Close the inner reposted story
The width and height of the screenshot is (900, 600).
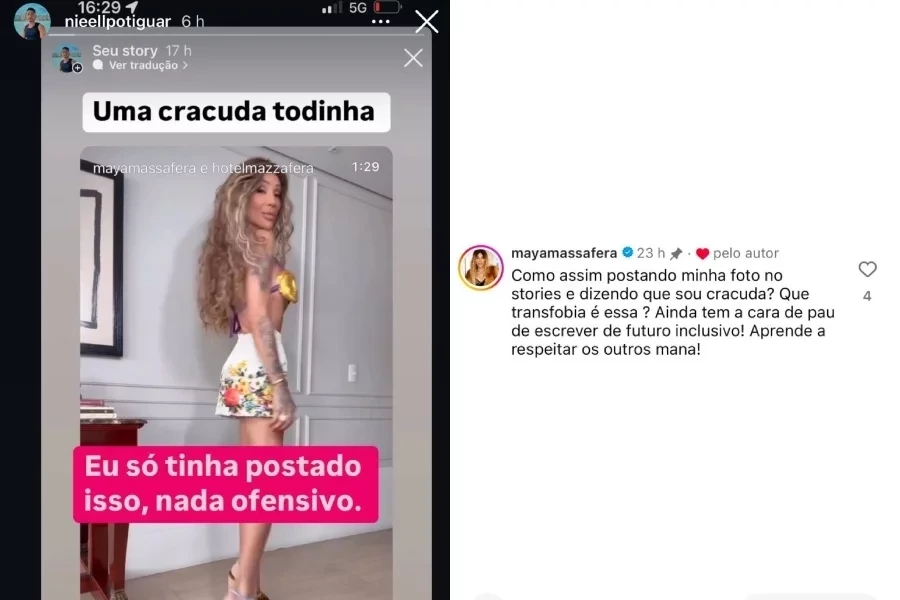pos(413,58)
